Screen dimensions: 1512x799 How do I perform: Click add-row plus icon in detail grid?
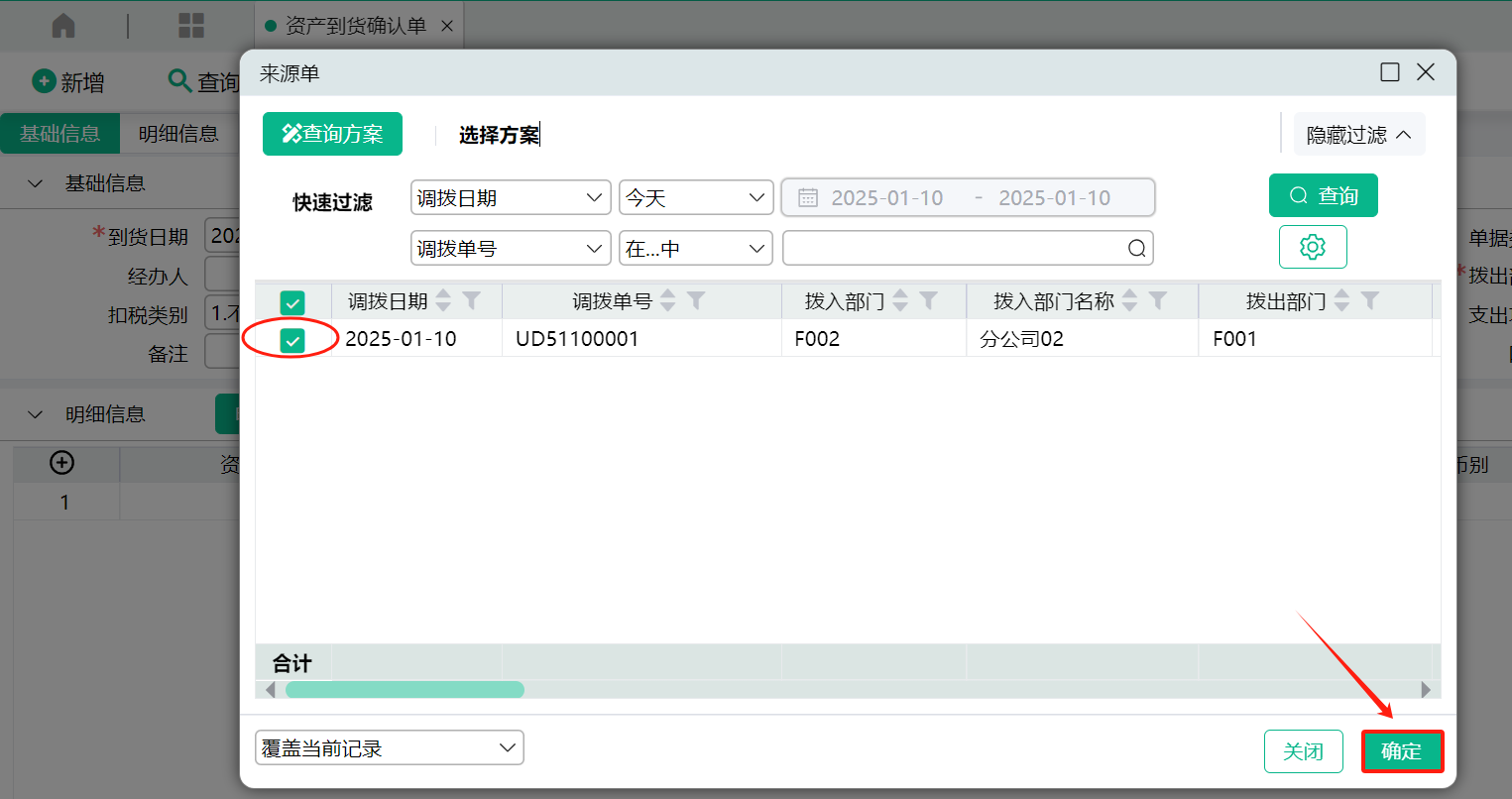point(61,463)
